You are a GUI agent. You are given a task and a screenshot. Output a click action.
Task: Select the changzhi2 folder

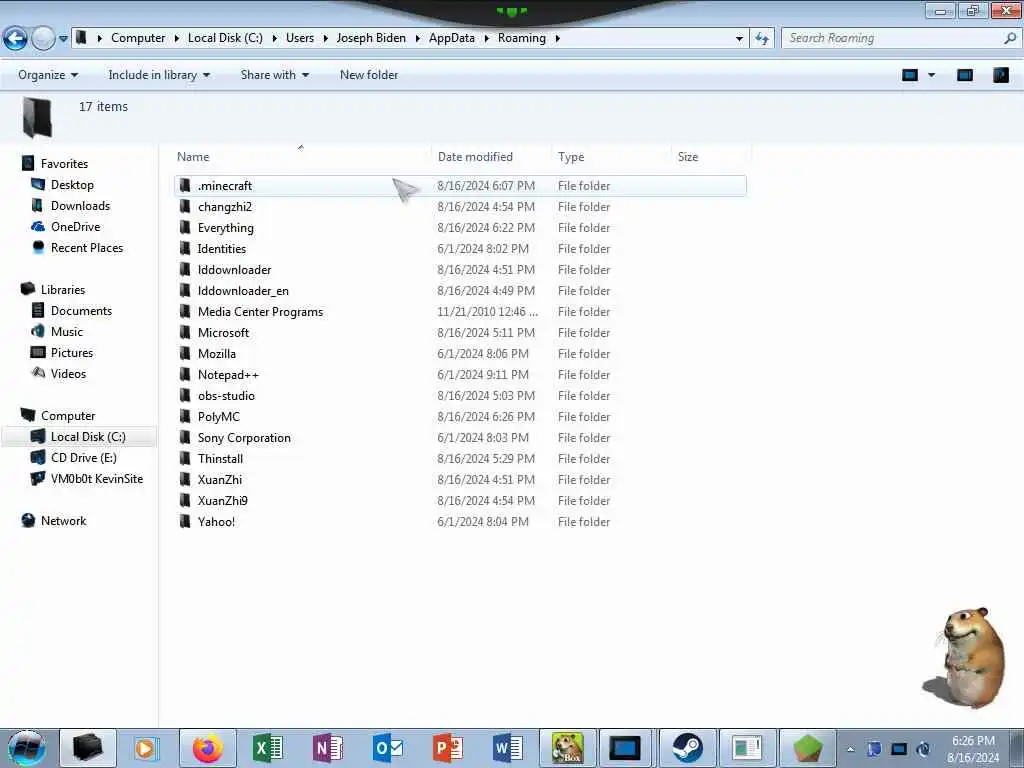click(225, 207)
